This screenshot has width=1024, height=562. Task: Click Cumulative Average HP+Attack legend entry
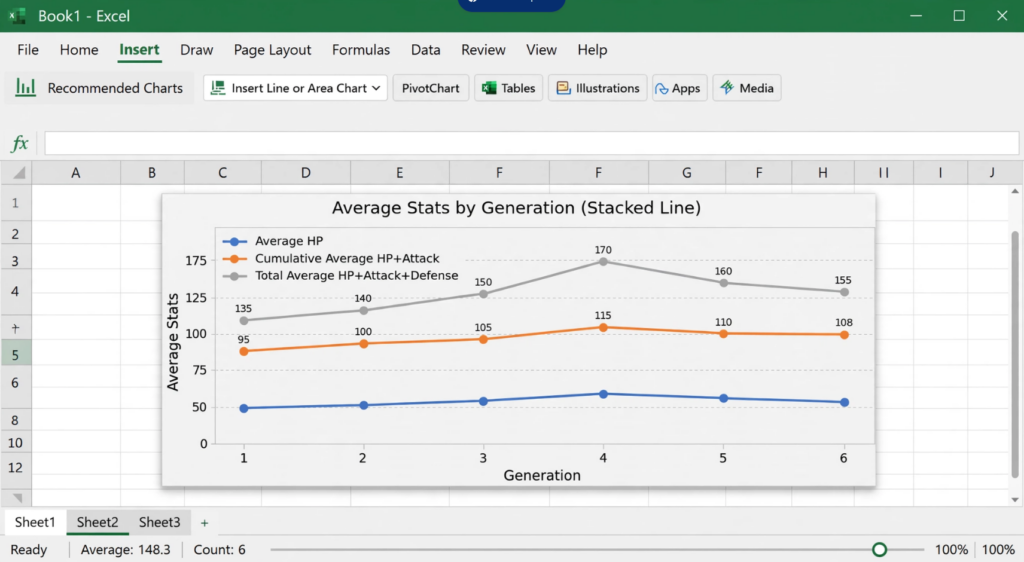330,258
